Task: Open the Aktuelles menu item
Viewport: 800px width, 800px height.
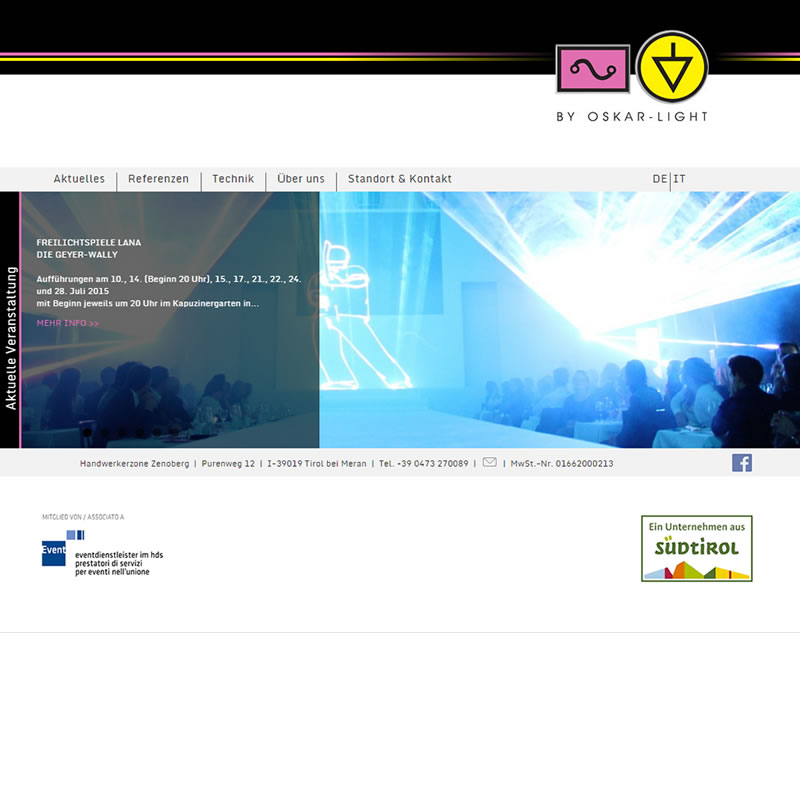Action: coord(79,179)
